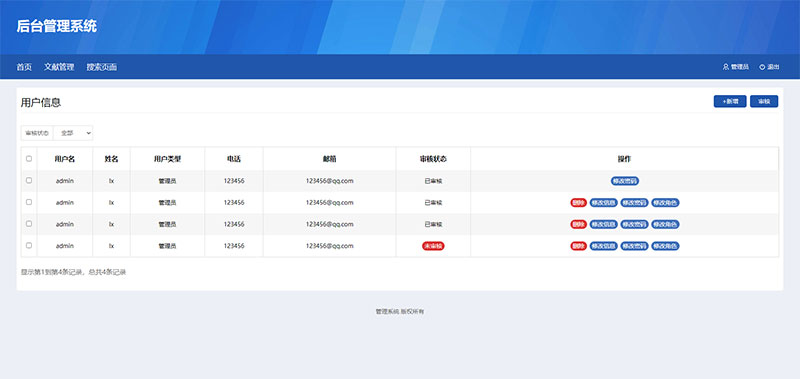The width and height of the screenshot is (800, 379).
Task: Click the 用户名 column header
Action: point(65,159)
